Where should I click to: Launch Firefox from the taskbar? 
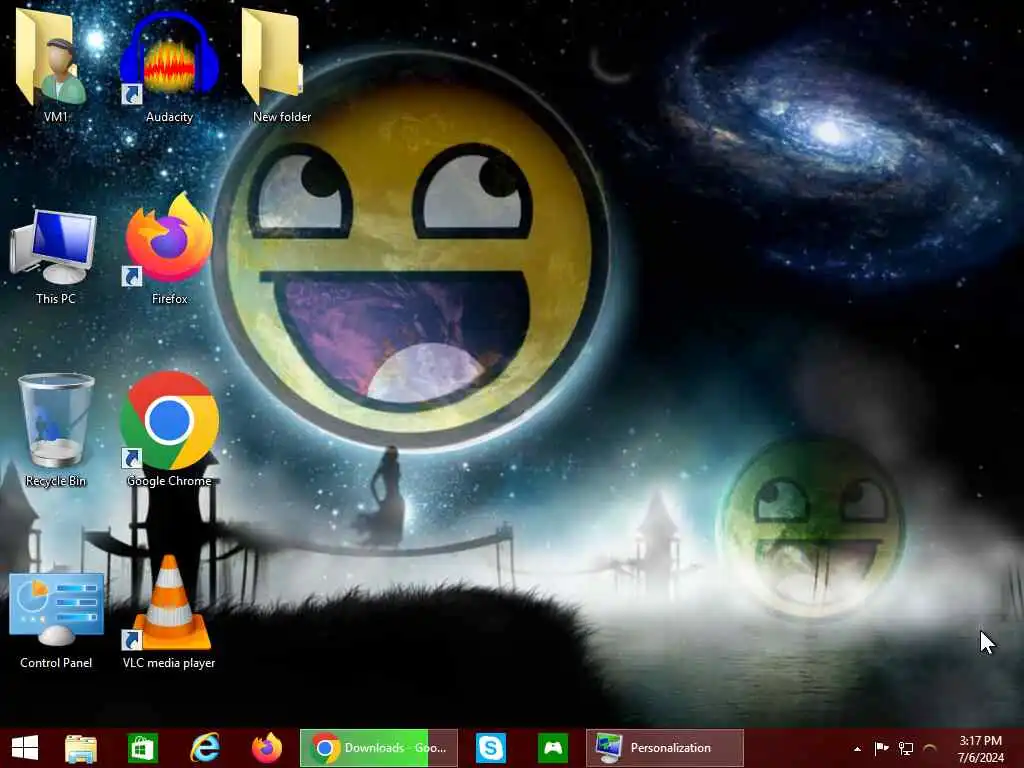point(266,748)
